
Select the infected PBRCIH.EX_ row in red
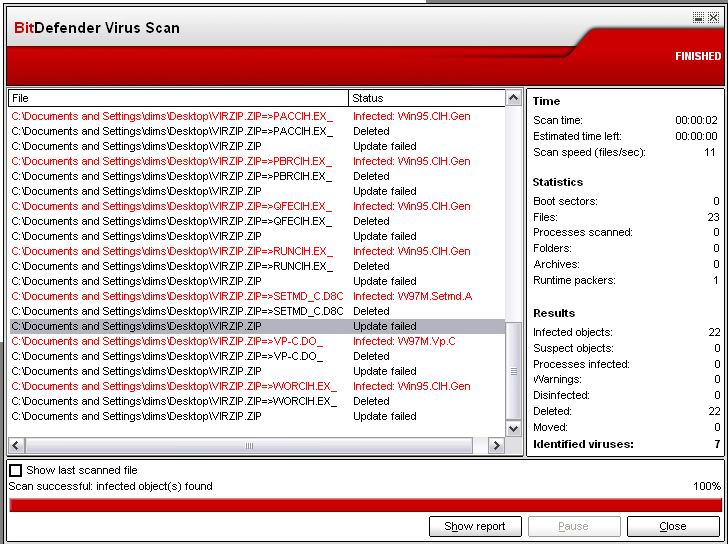coord(257,161)
